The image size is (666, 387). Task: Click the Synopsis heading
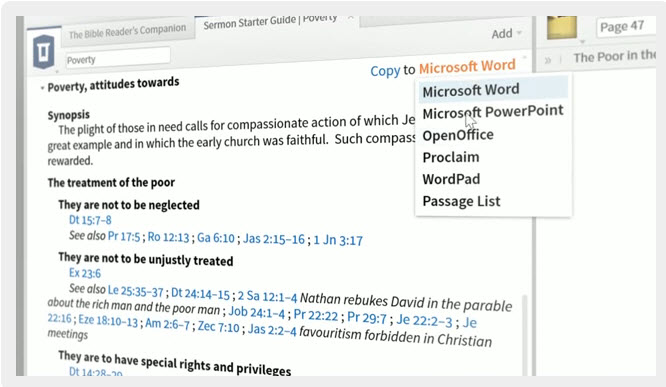pyautogui.click(x=69, y=115)
